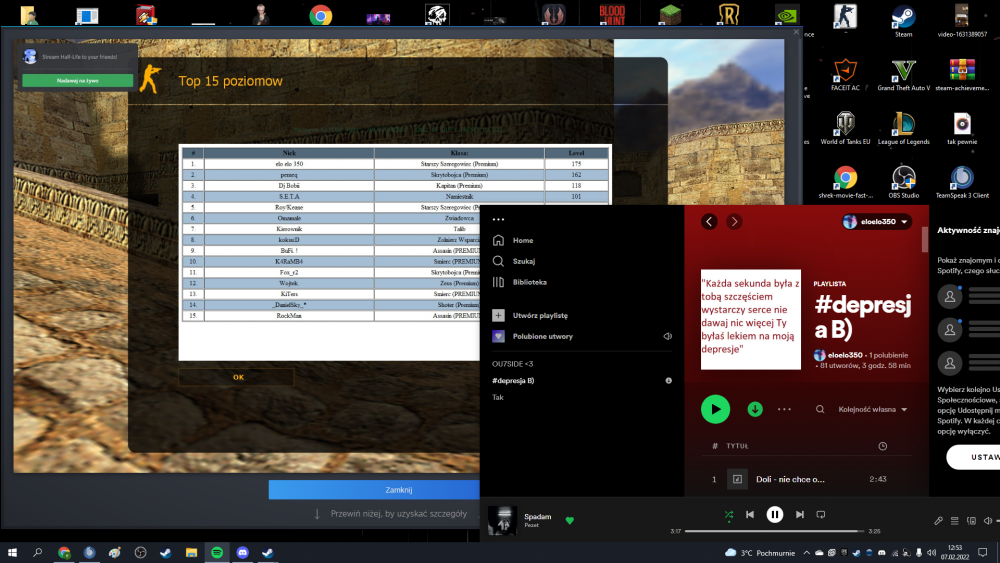The height and width of the screenshot is (563, 1000).
Task: Open the Spotify three-dots menu at top left
Action: point(498,220)
